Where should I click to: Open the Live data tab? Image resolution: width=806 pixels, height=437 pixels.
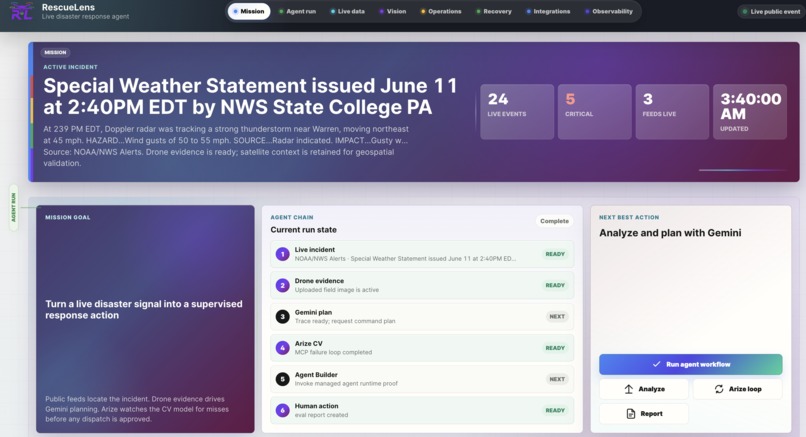pos(348,11)
